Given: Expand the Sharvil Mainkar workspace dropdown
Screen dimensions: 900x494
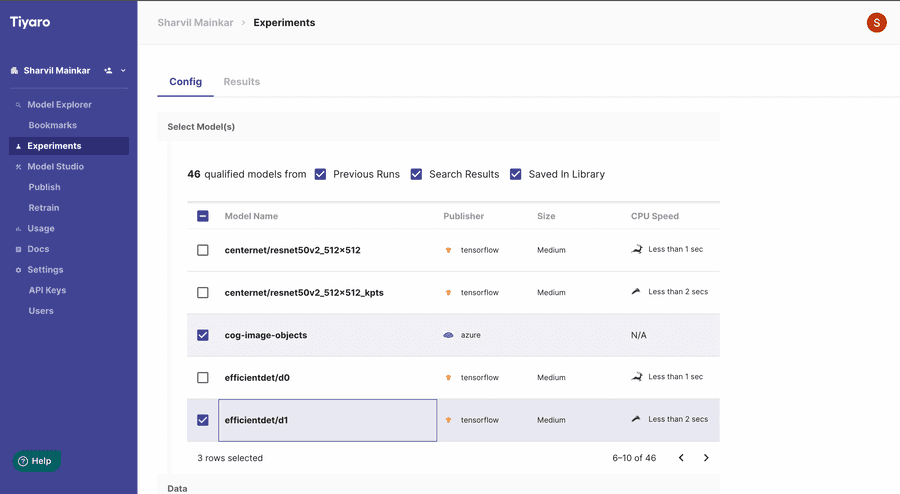Looking at the screenshot, I should pyautogui.click(x=123, y=71).
